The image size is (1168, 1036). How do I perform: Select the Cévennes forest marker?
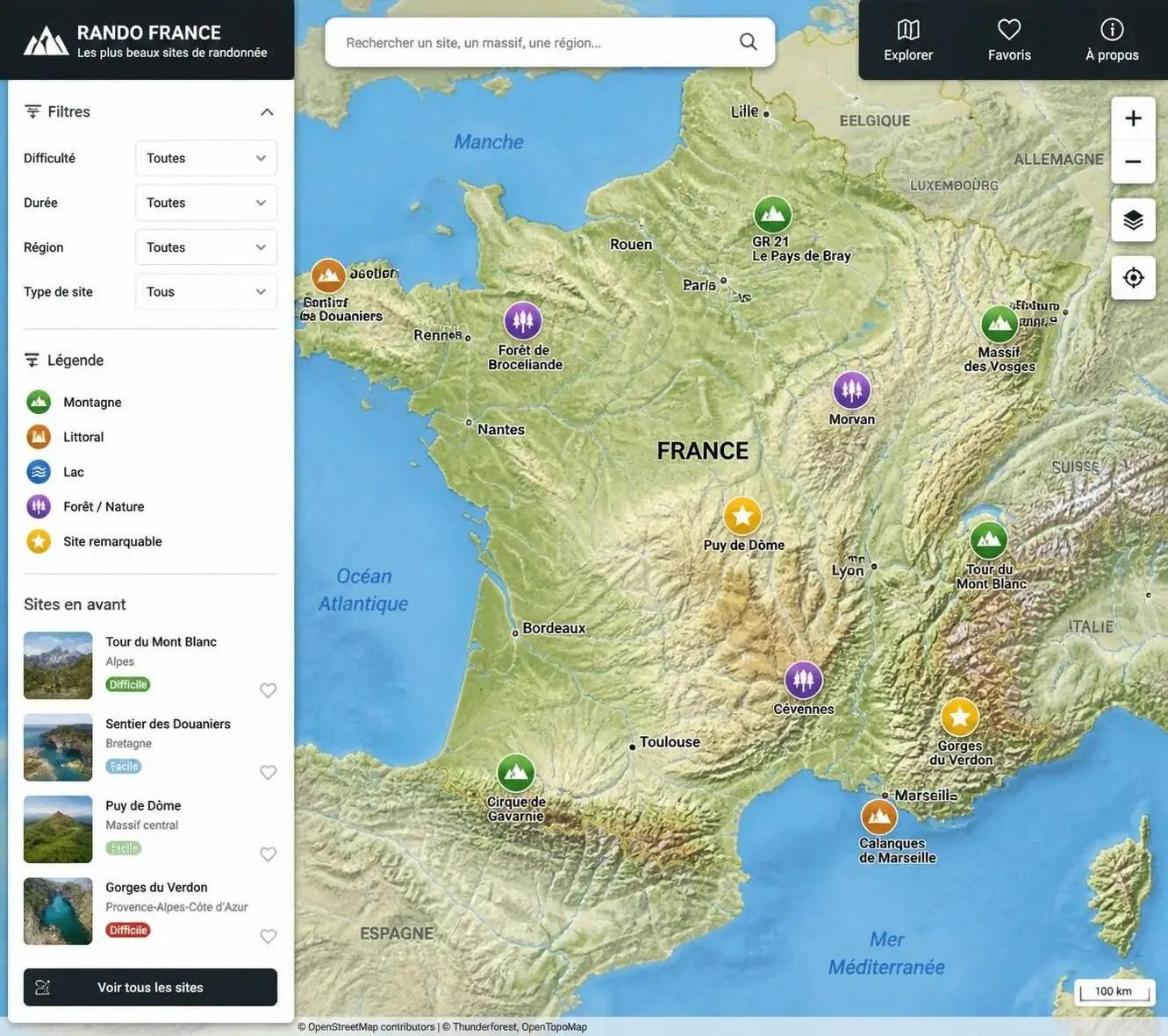[803, 680]
